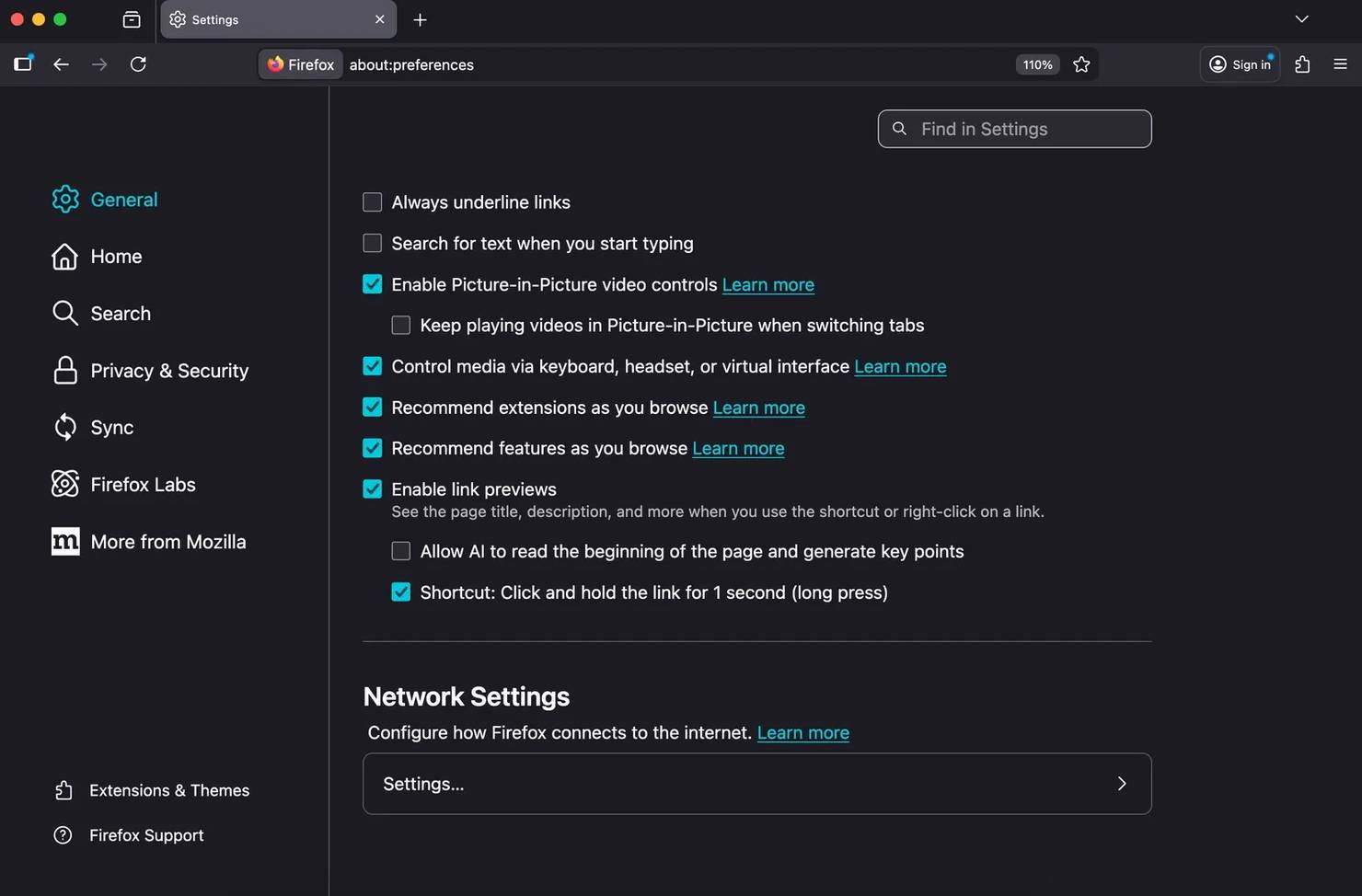Image resolution: width=1362 pixels, height=896 pixels.
Task: Enable Always underline links checkbox
Action: tap(373, 202)
